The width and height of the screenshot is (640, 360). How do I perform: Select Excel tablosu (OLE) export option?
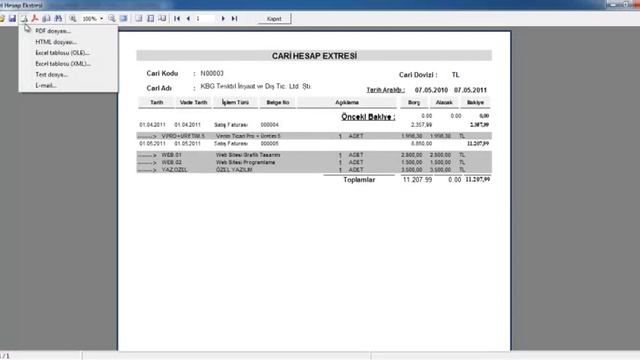click(x=62, y=53)
